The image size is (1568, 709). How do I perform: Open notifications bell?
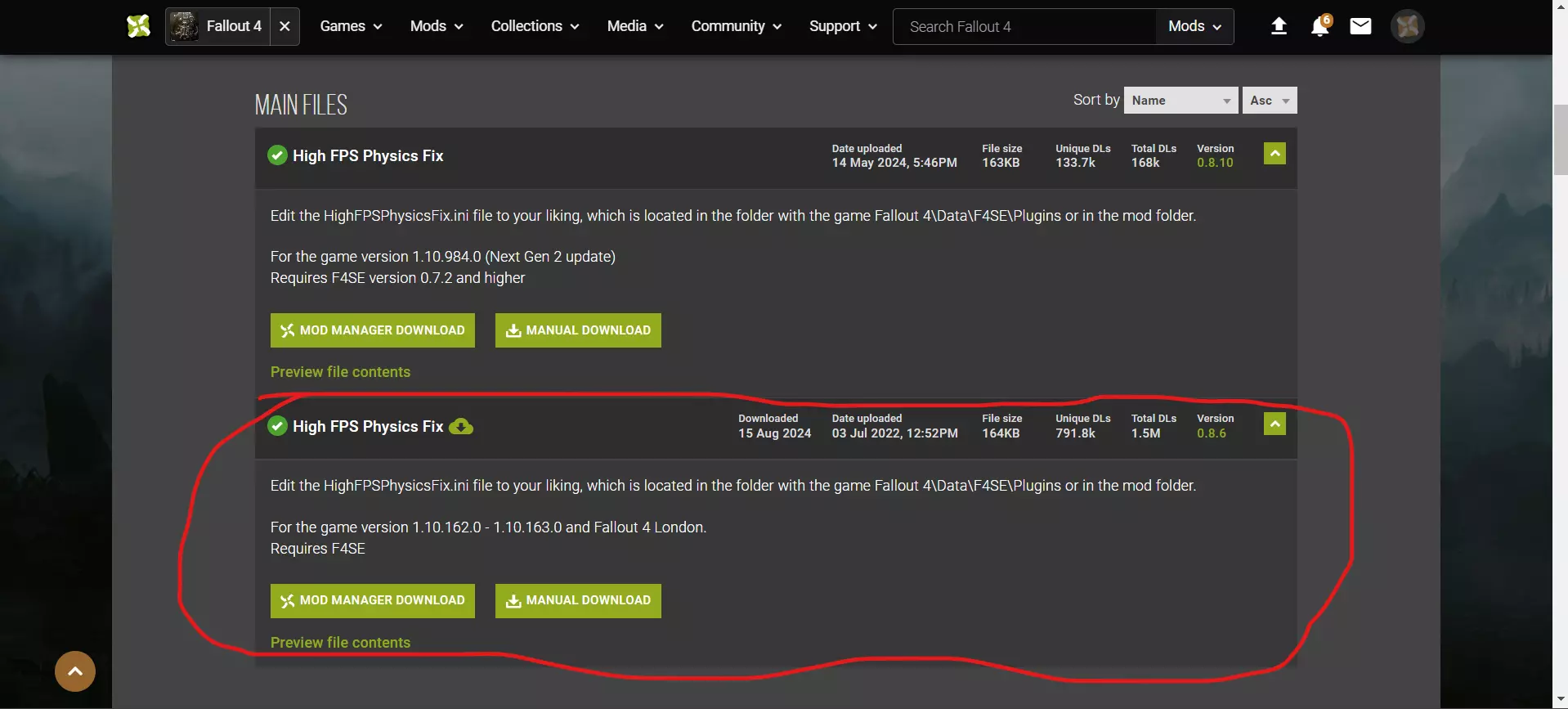1319,27
